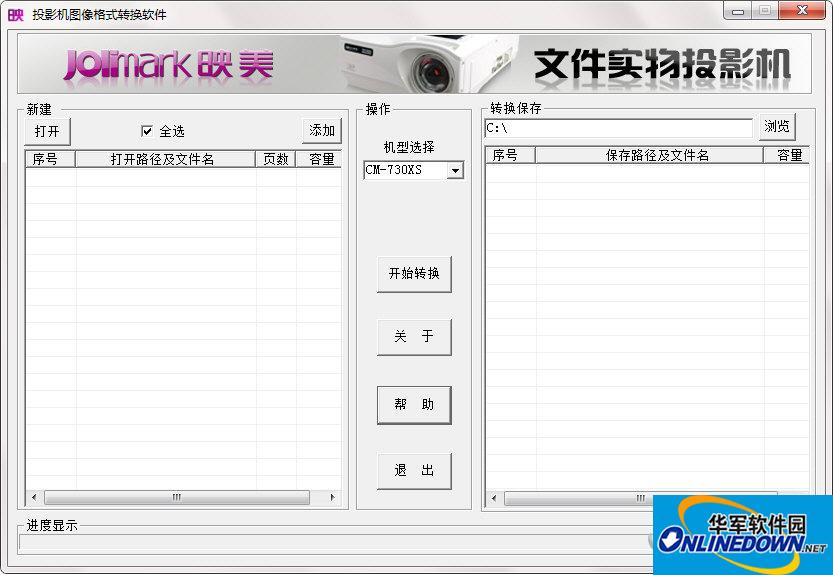833x575 pixels.
Task: Click the 保存路径及文件名 column header
Action: pos(649,155)
